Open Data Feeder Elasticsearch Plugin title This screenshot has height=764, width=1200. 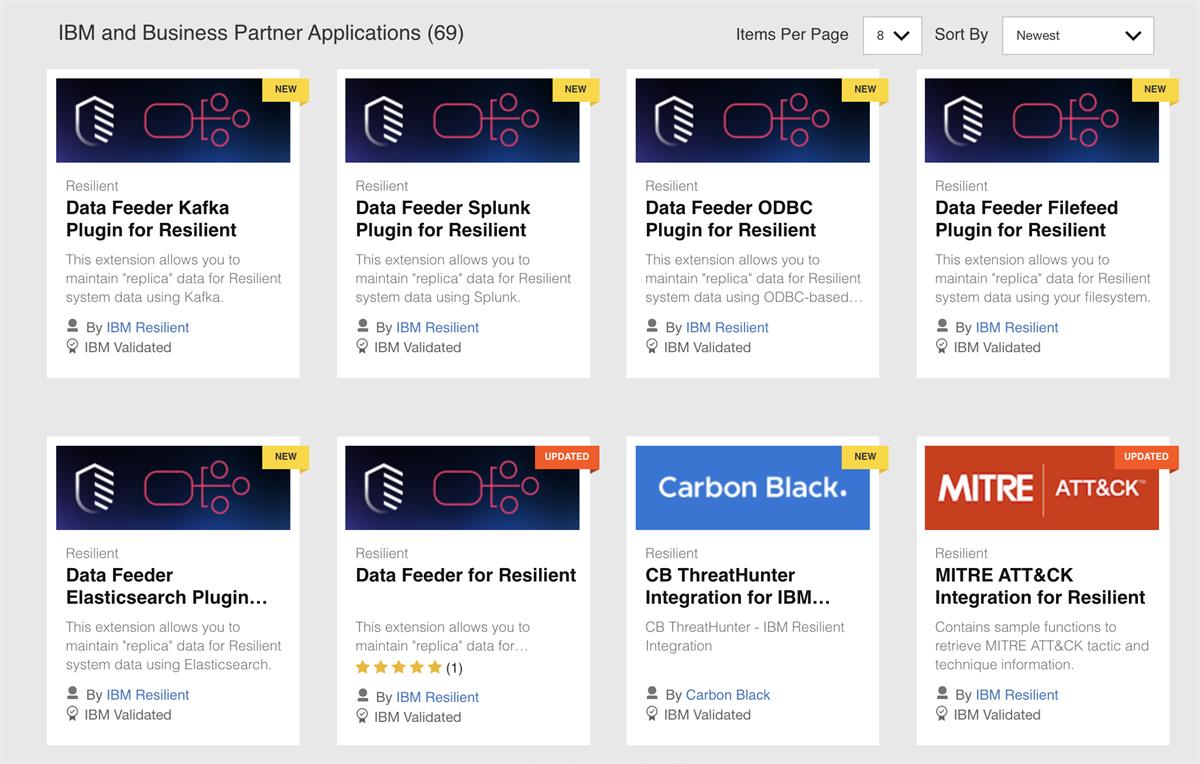click(167, 586)
